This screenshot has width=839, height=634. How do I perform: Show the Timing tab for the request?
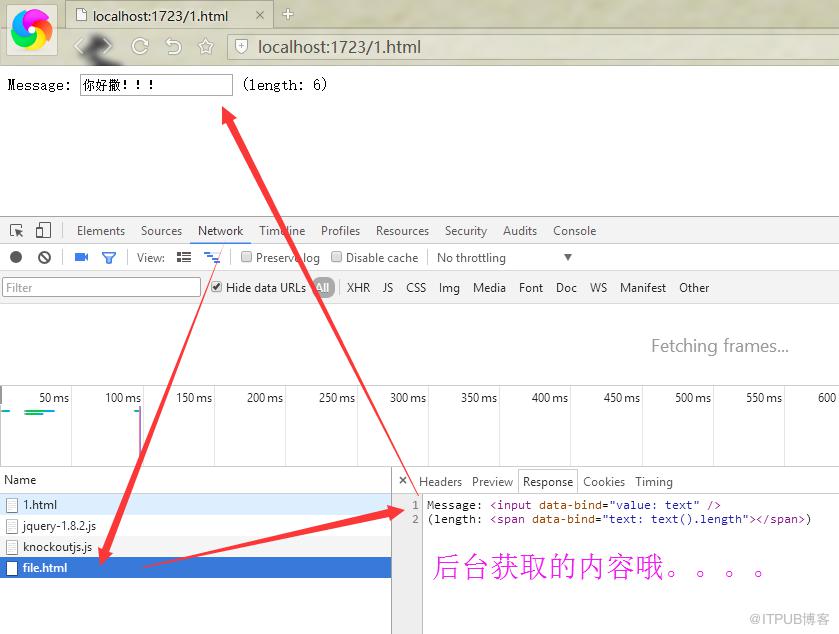(653, 482)
